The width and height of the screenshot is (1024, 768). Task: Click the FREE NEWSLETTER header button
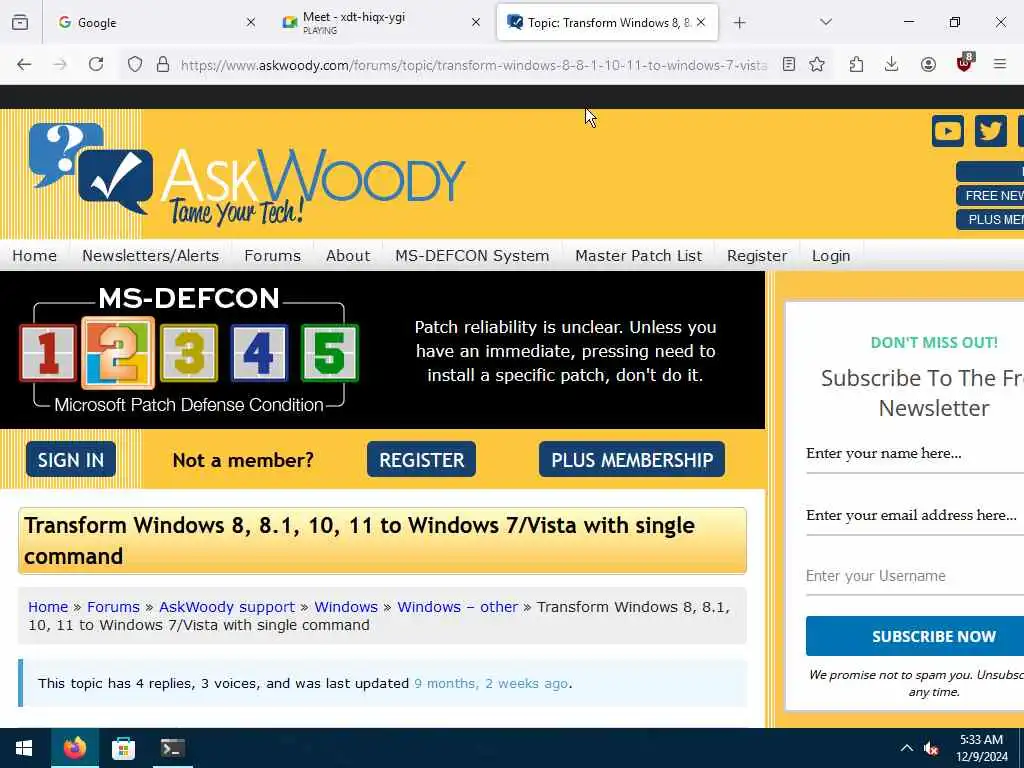point(991,195)
